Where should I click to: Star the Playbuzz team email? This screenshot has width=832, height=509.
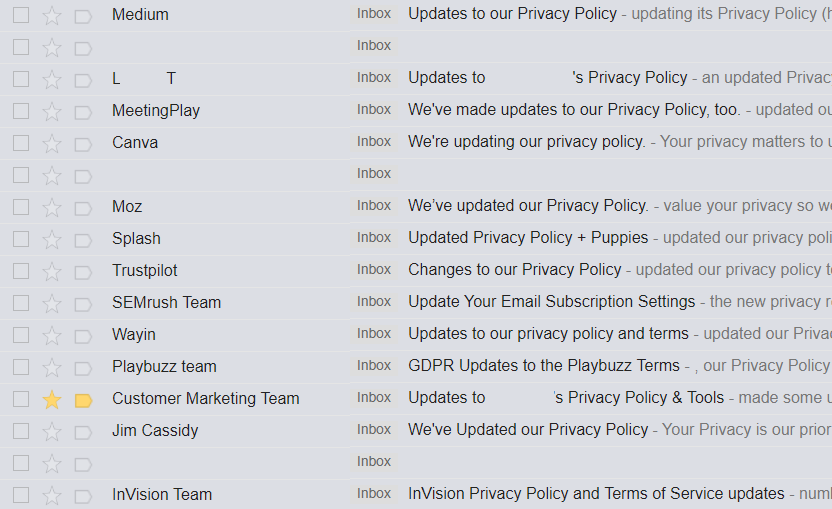tap(51, 368)
